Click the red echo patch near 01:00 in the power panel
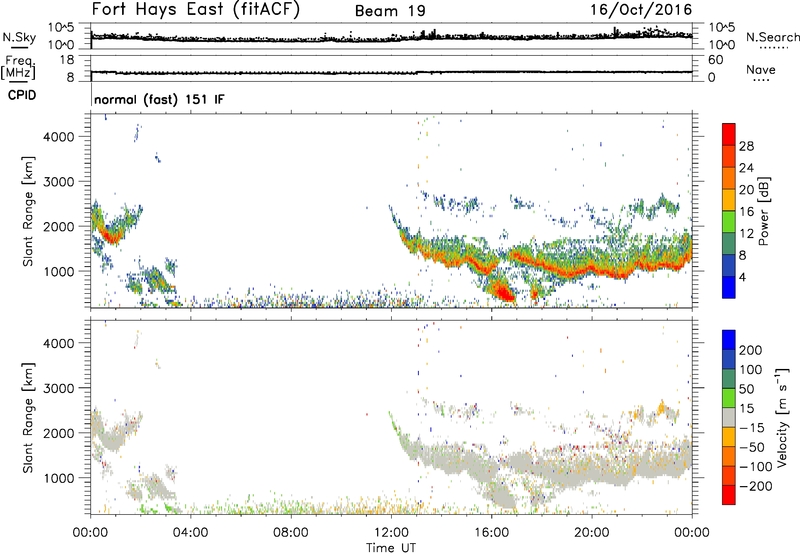The height and width of the screenshot is (554, 800). 110,236
